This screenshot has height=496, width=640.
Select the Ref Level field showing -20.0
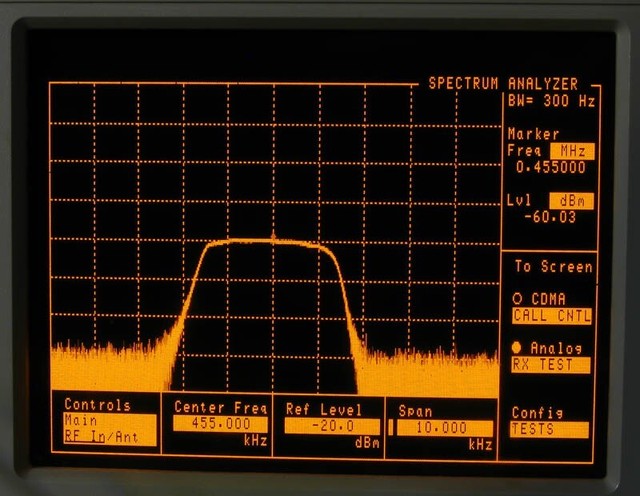[332, 426]
